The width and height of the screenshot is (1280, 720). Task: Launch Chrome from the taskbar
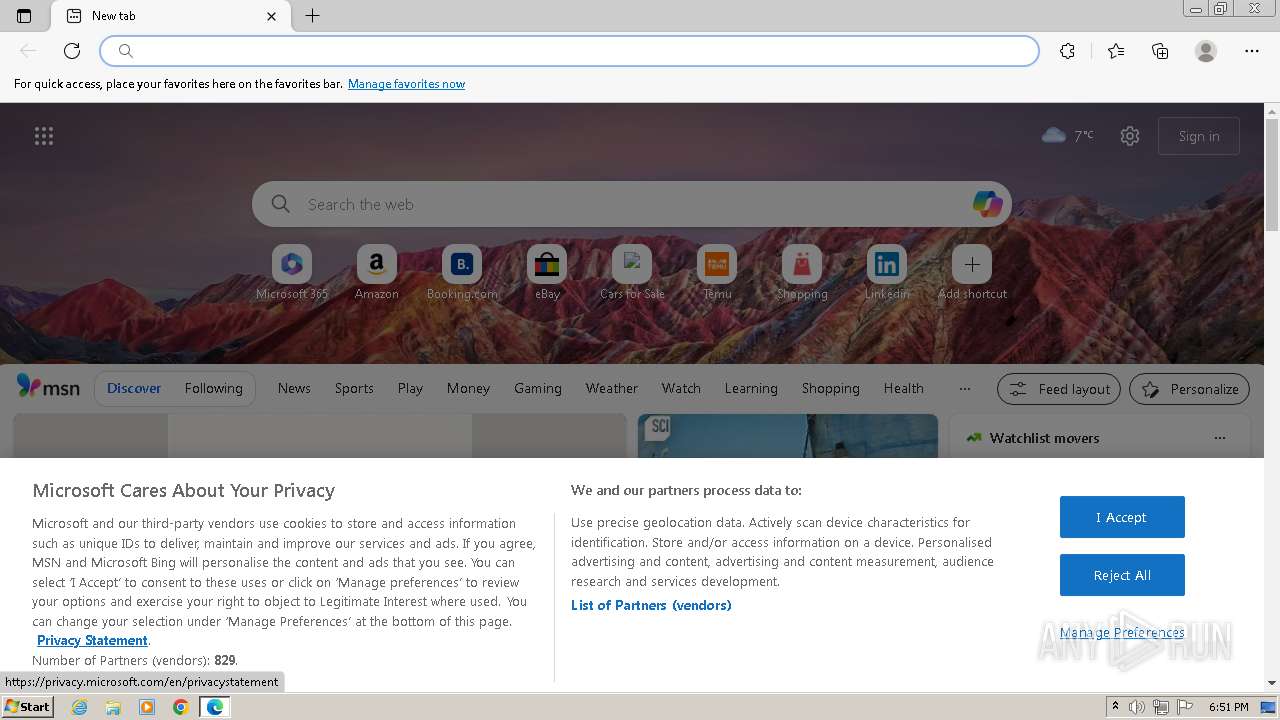click(x=180, y=707)
